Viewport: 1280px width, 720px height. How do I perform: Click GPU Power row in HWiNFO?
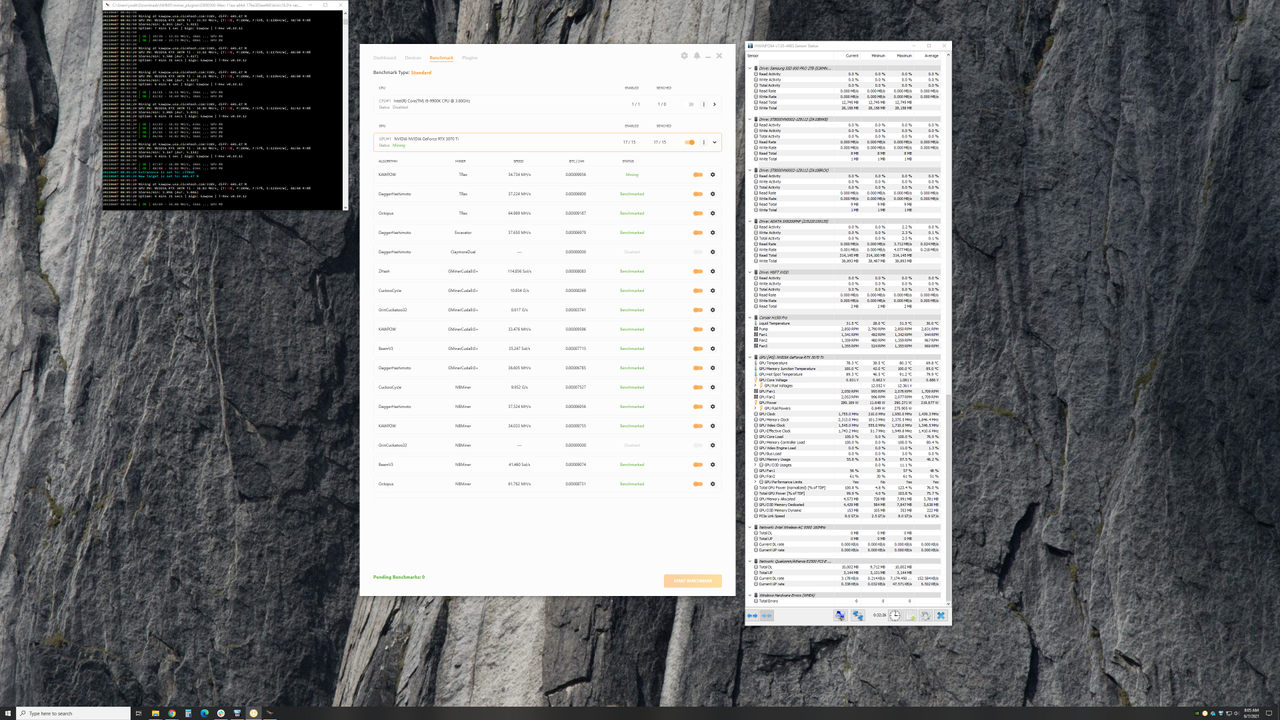coord(846,402)
